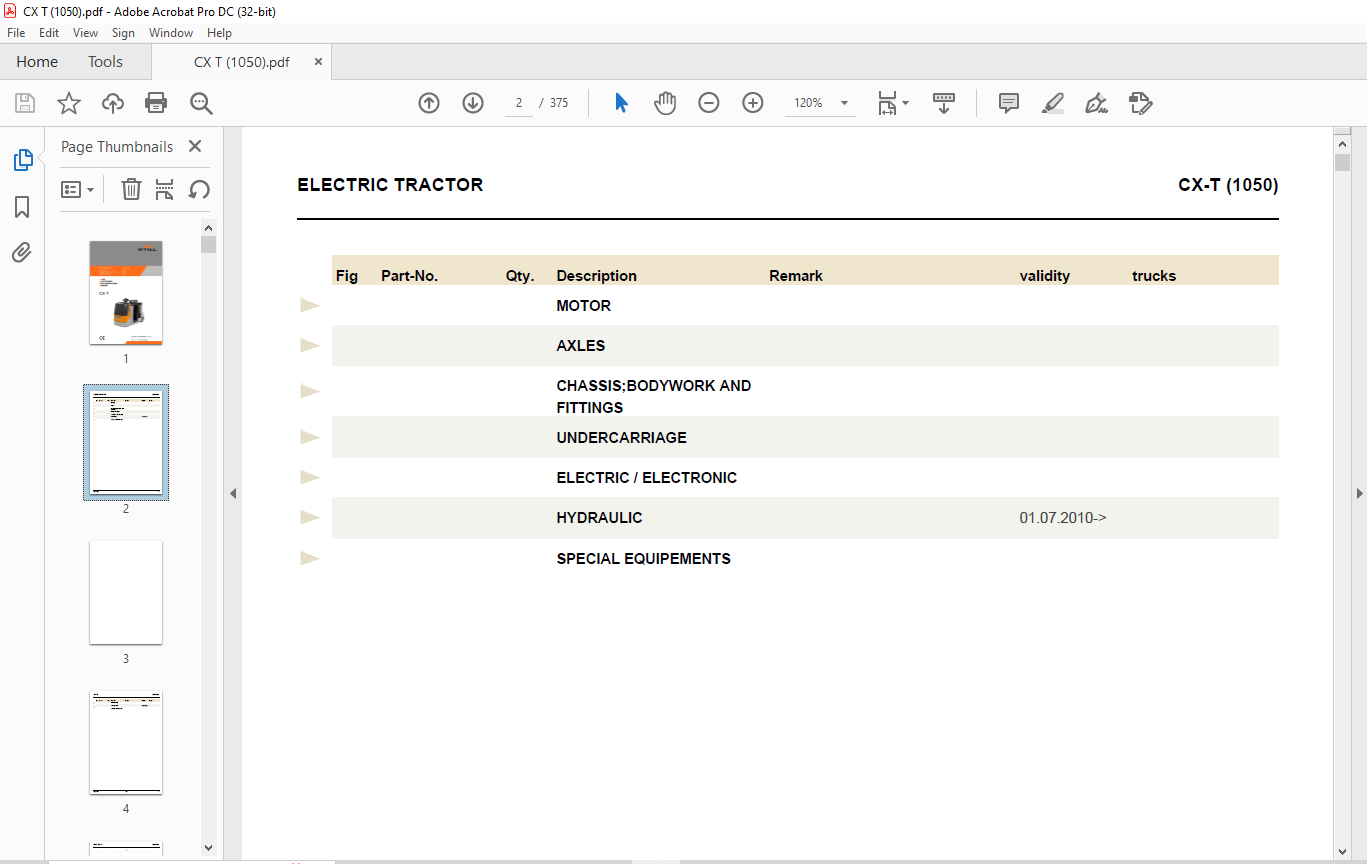The width and height of the screenshot is (1367, 864).
Task: Click the thumbnails panel scroll down arrow
Action: [x=208, y=847]
